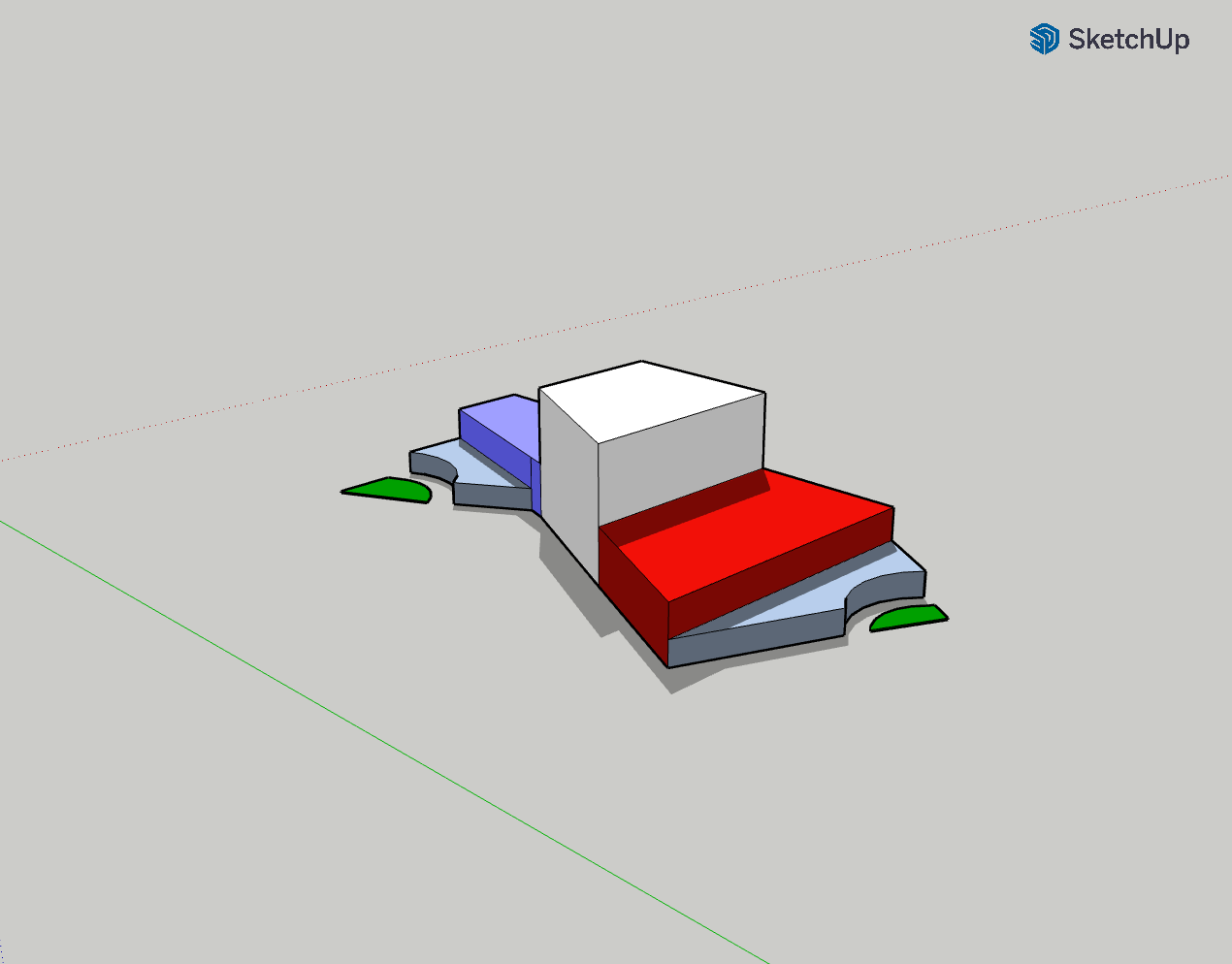Click the blue SketchUp cube glyph
Viewport: 1232px width, 964px height.
pyautogui.click(x=1046, y=39)
